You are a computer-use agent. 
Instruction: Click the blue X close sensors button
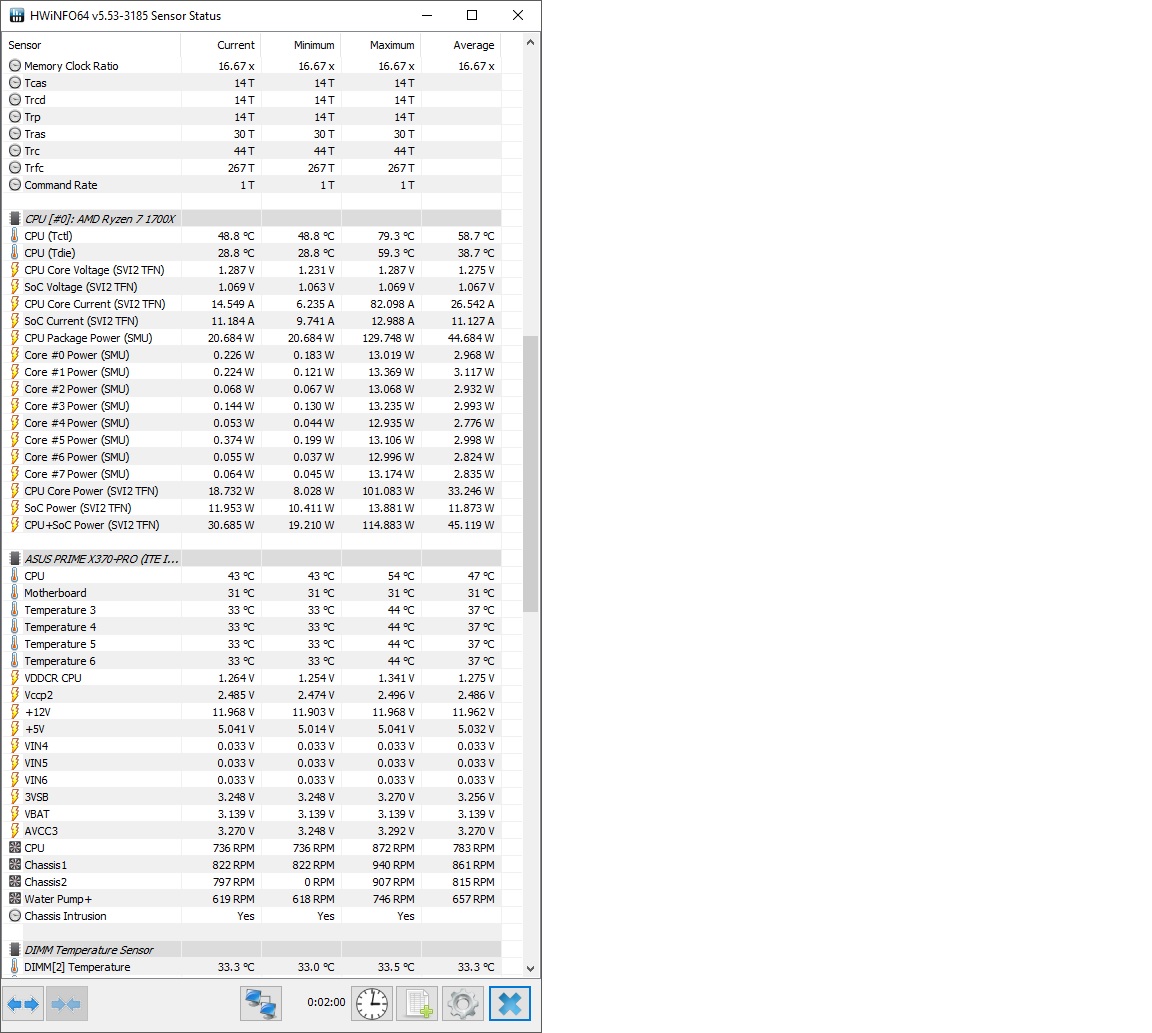pos(510,1004)
